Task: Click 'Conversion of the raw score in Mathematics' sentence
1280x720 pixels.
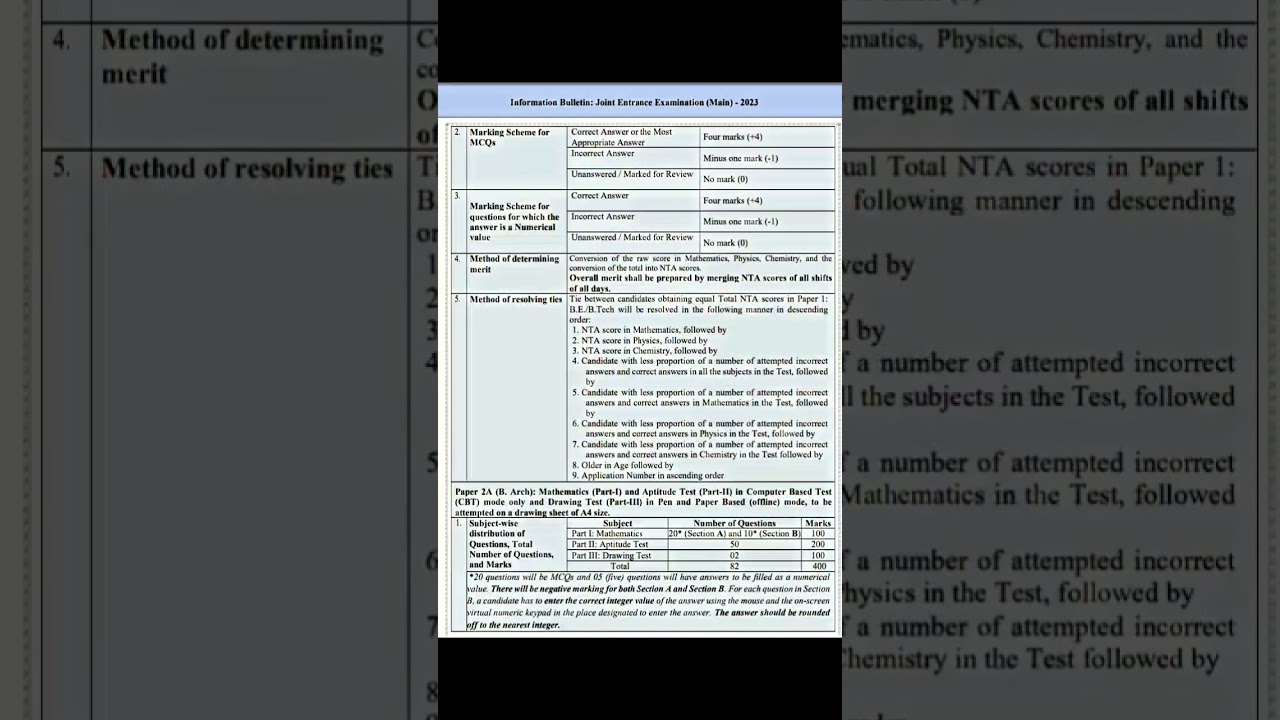Action: pyautogui.click(x=700, y=263)
